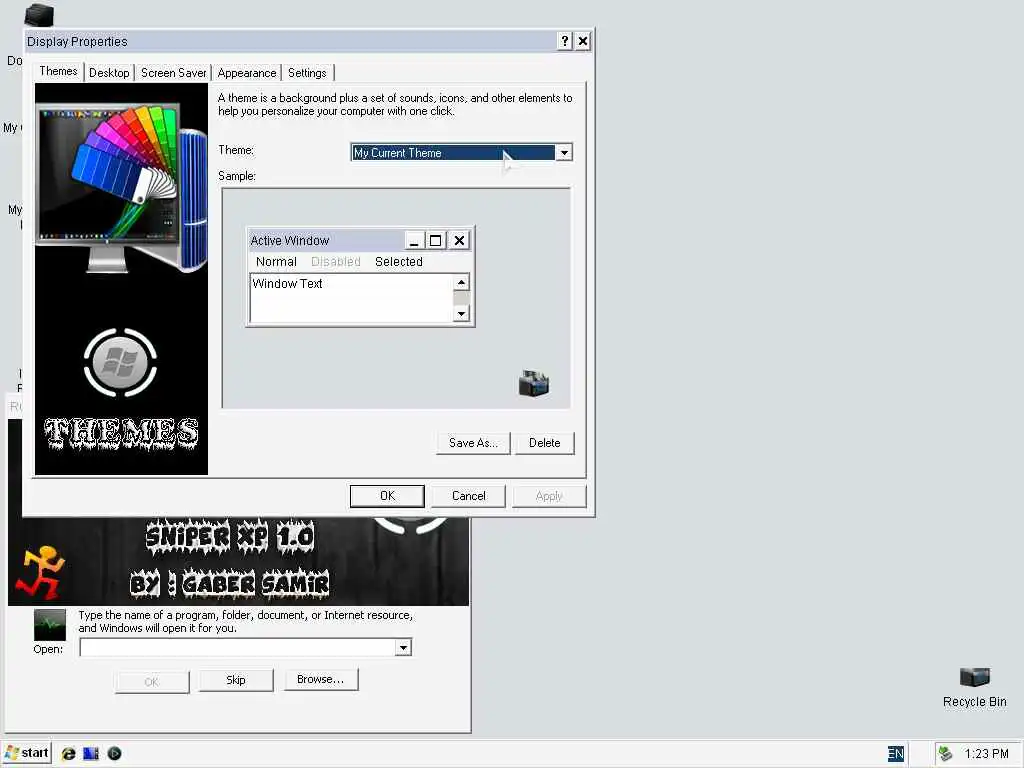
Task: Launch Internet Explorer from quick launch
Action: (68, 754)
